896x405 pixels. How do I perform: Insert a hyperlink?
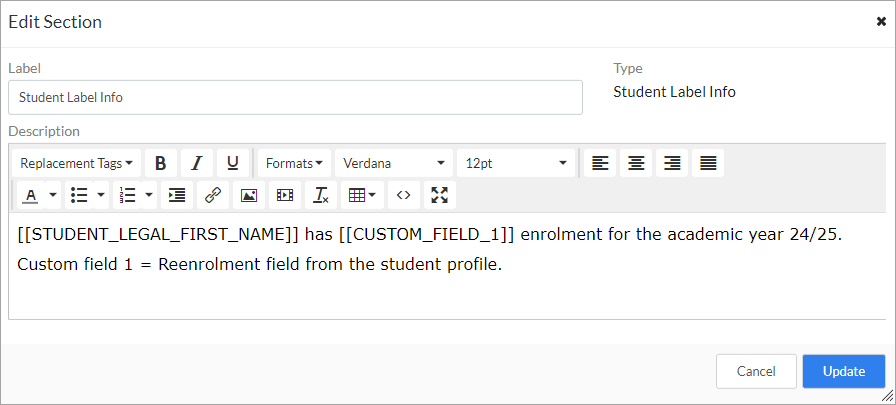coord(213,195)
